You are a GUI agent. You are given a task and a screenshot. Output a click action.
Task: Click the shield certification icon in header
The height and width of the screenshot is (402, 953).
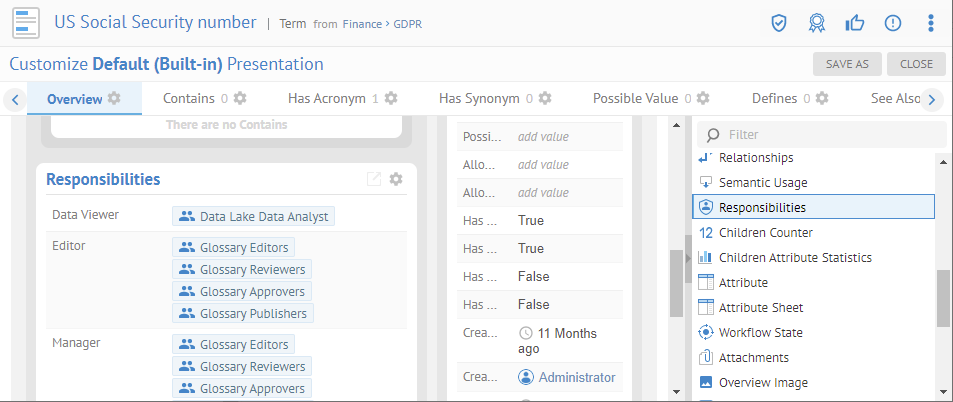click(779, 22)
